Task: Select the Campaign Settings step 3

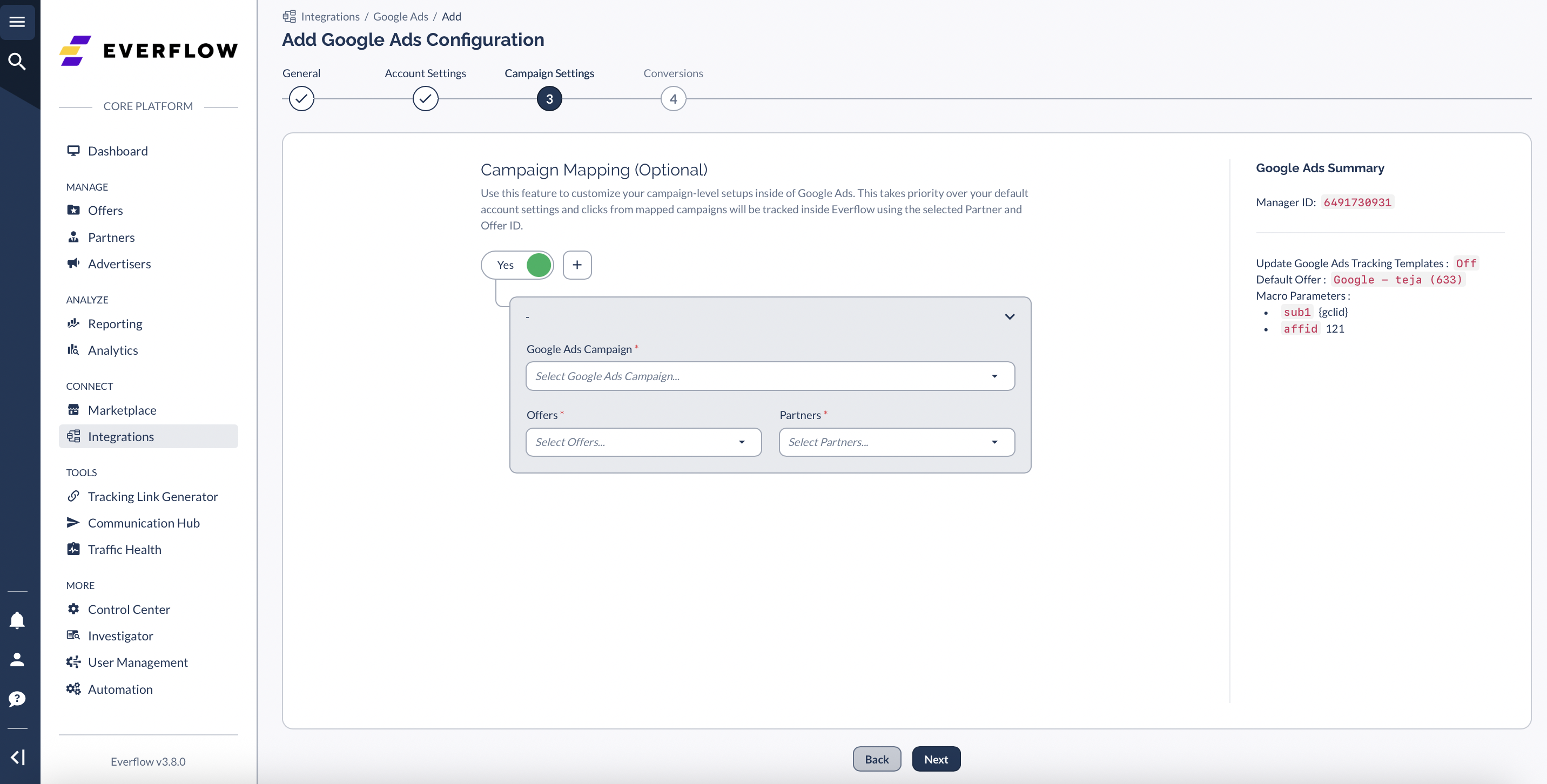Action: [549, 99]
